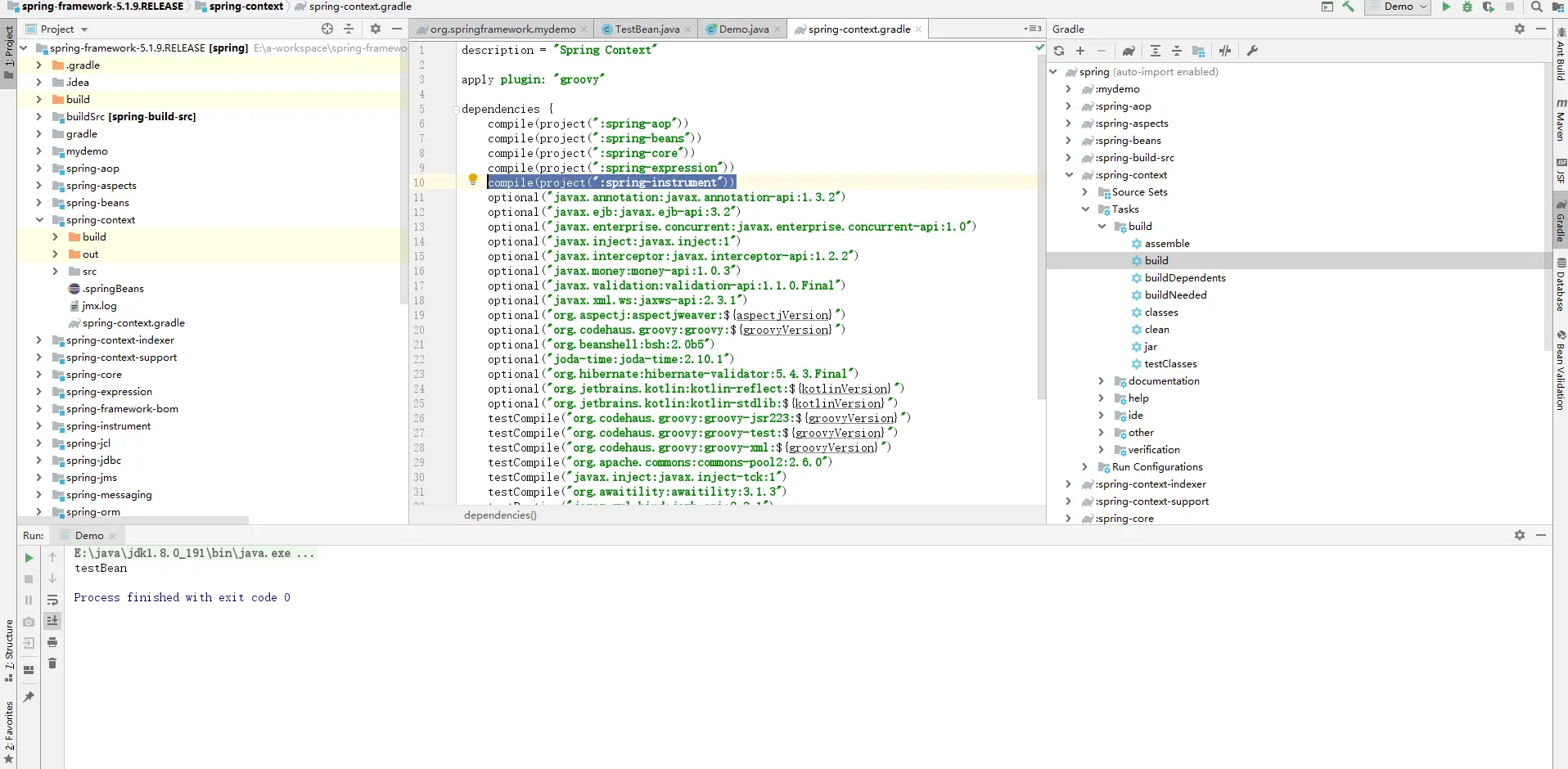Select spring-context.gradle in Project tree
1568x769 pixels.
click(133, 323)
